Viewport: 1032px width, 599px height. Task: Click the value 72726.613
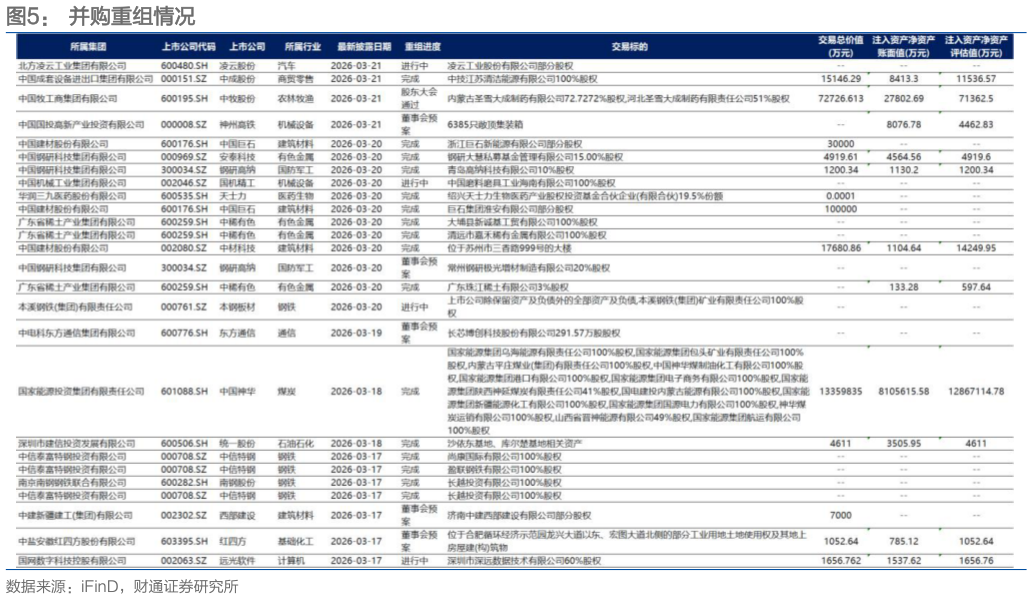click(x=840, y=99)
